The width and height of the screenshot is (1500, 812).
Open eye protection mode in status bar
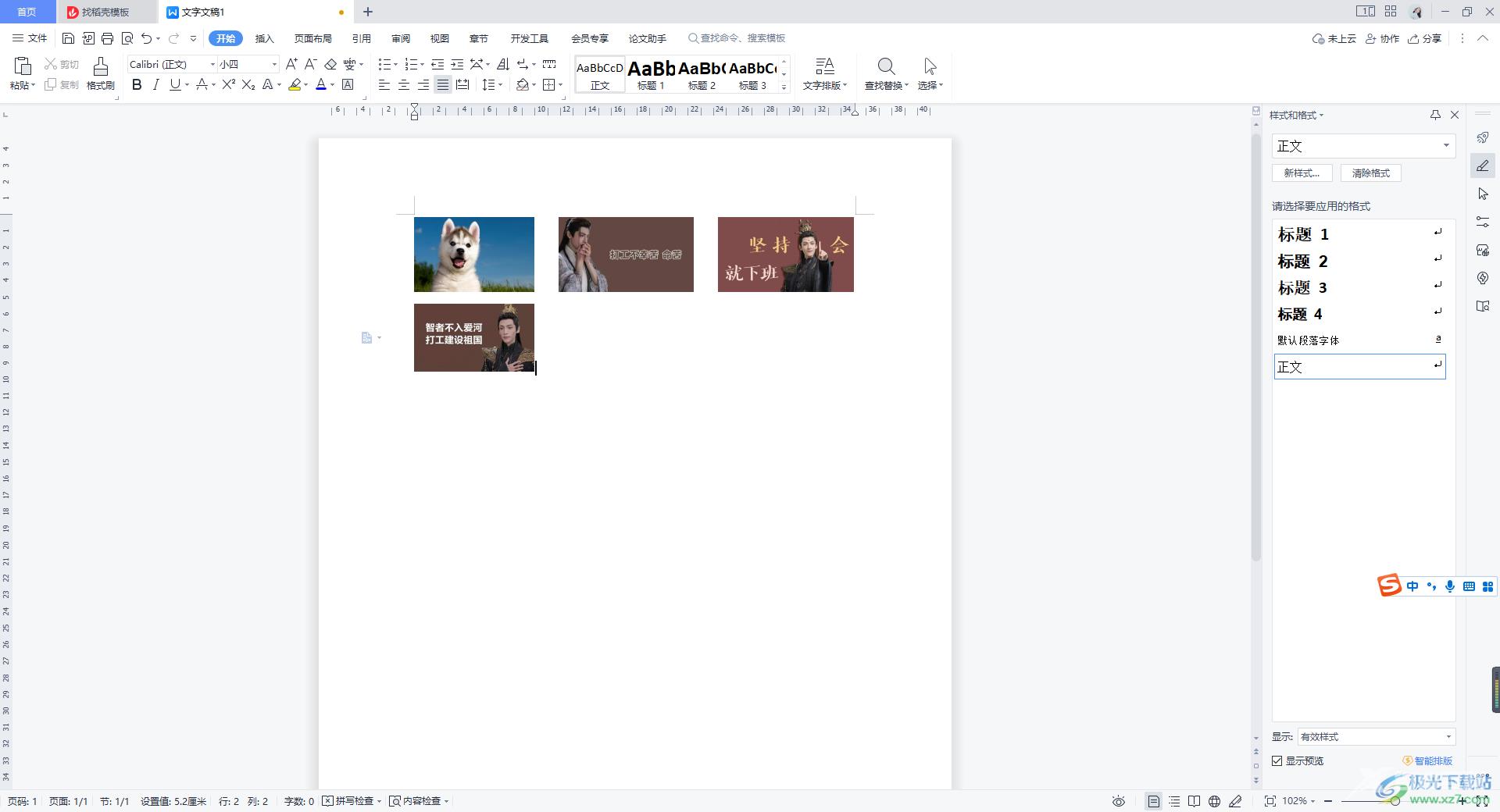click(1119, 801)
